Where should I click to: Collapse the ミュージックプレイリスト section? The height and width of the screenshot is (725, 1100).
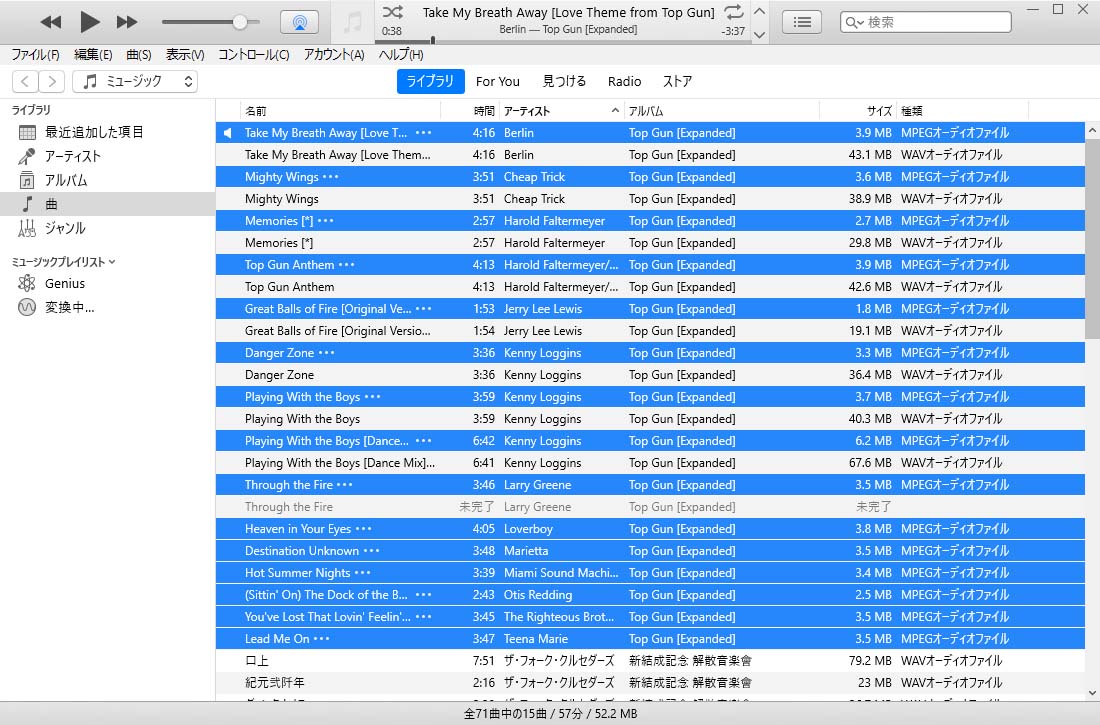112,262
